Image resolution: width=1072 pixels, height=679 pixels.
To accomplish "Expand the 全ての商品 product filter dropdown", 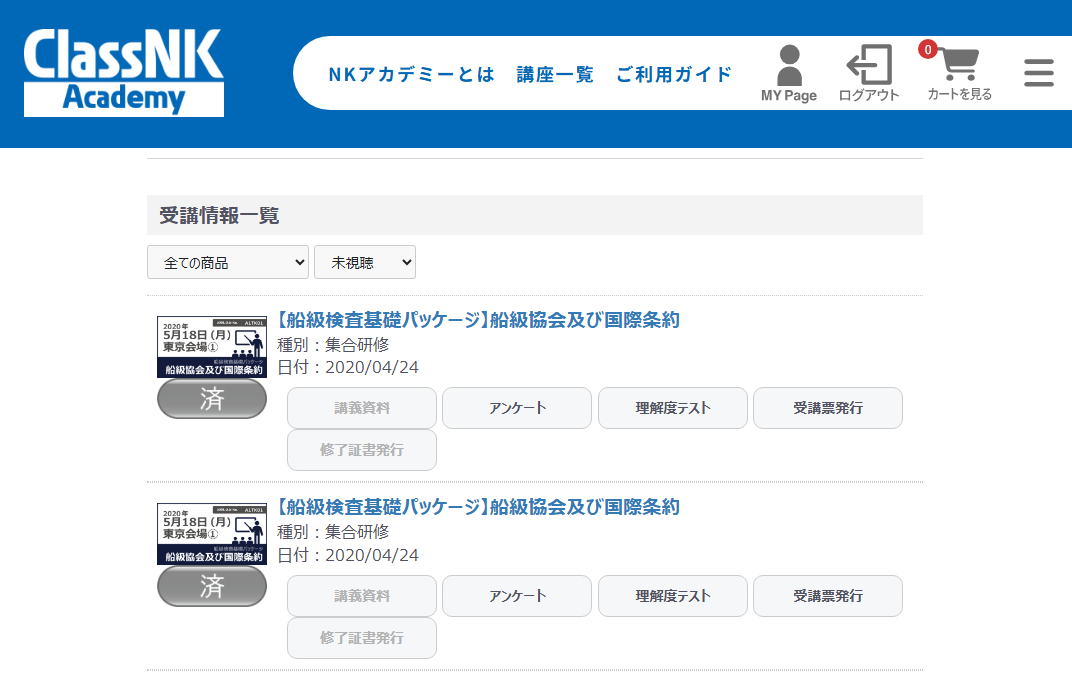I will [228, 262].
